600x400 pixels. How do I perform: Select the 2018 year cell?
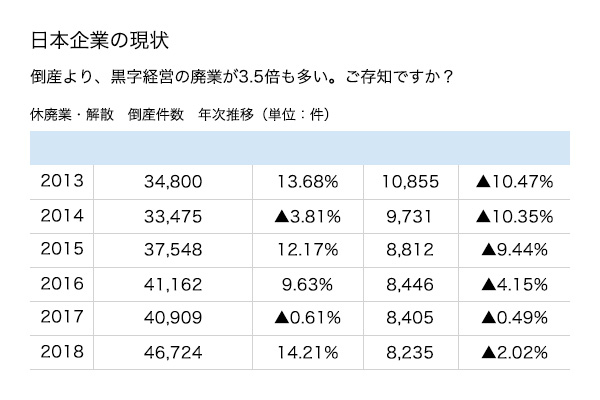coord(62,352)
